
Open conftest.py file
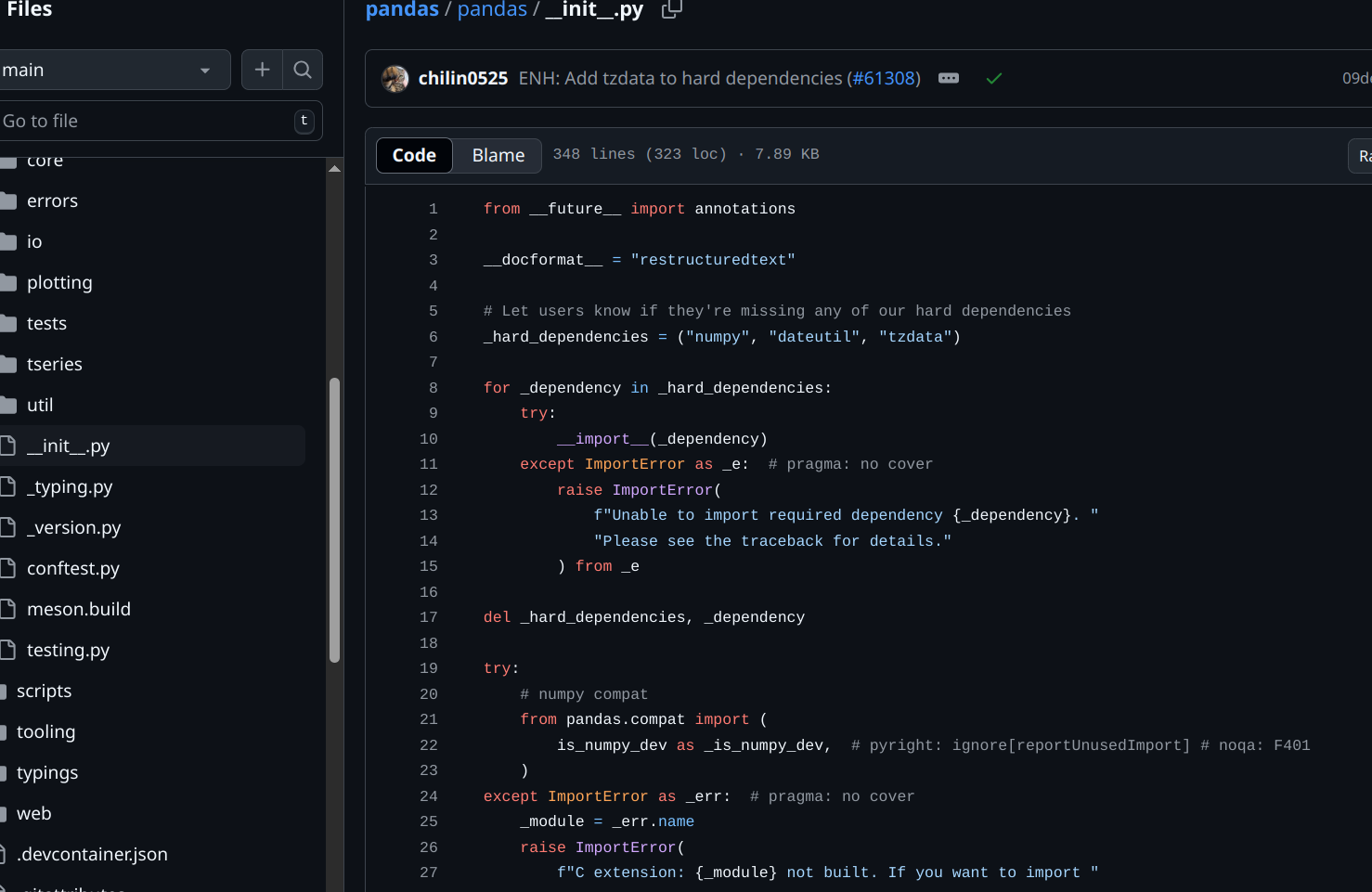pyautogui.click(x=72, y=568)
